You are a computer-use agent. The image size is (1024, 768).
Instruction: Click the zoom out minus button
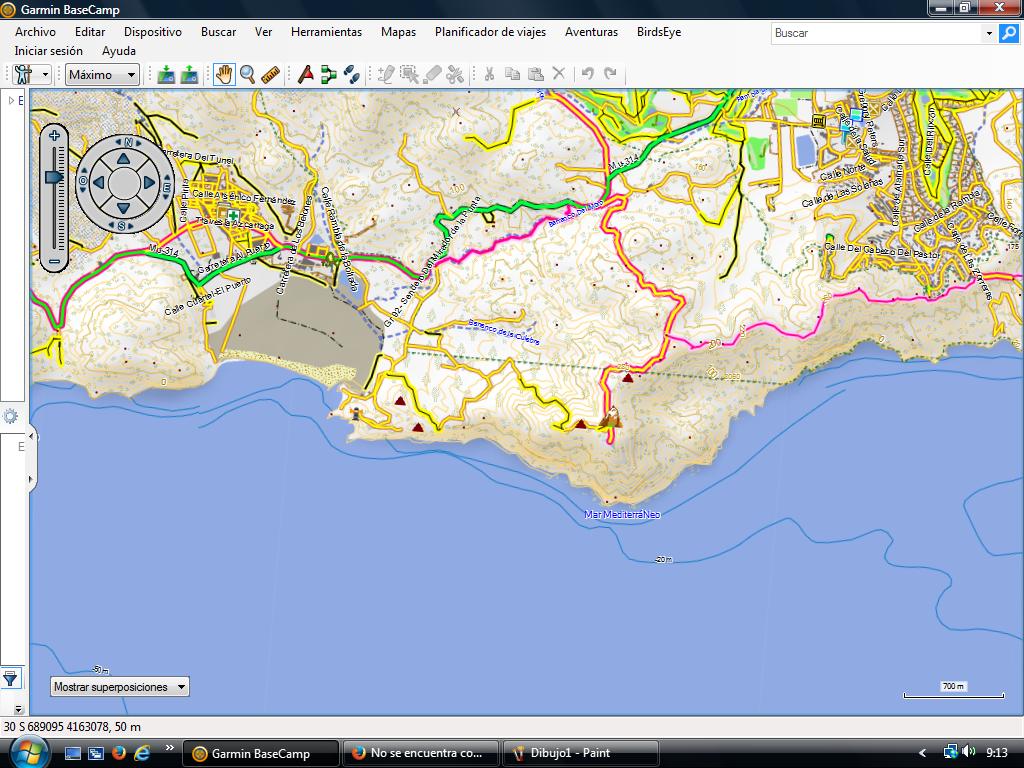coord(54,262)
